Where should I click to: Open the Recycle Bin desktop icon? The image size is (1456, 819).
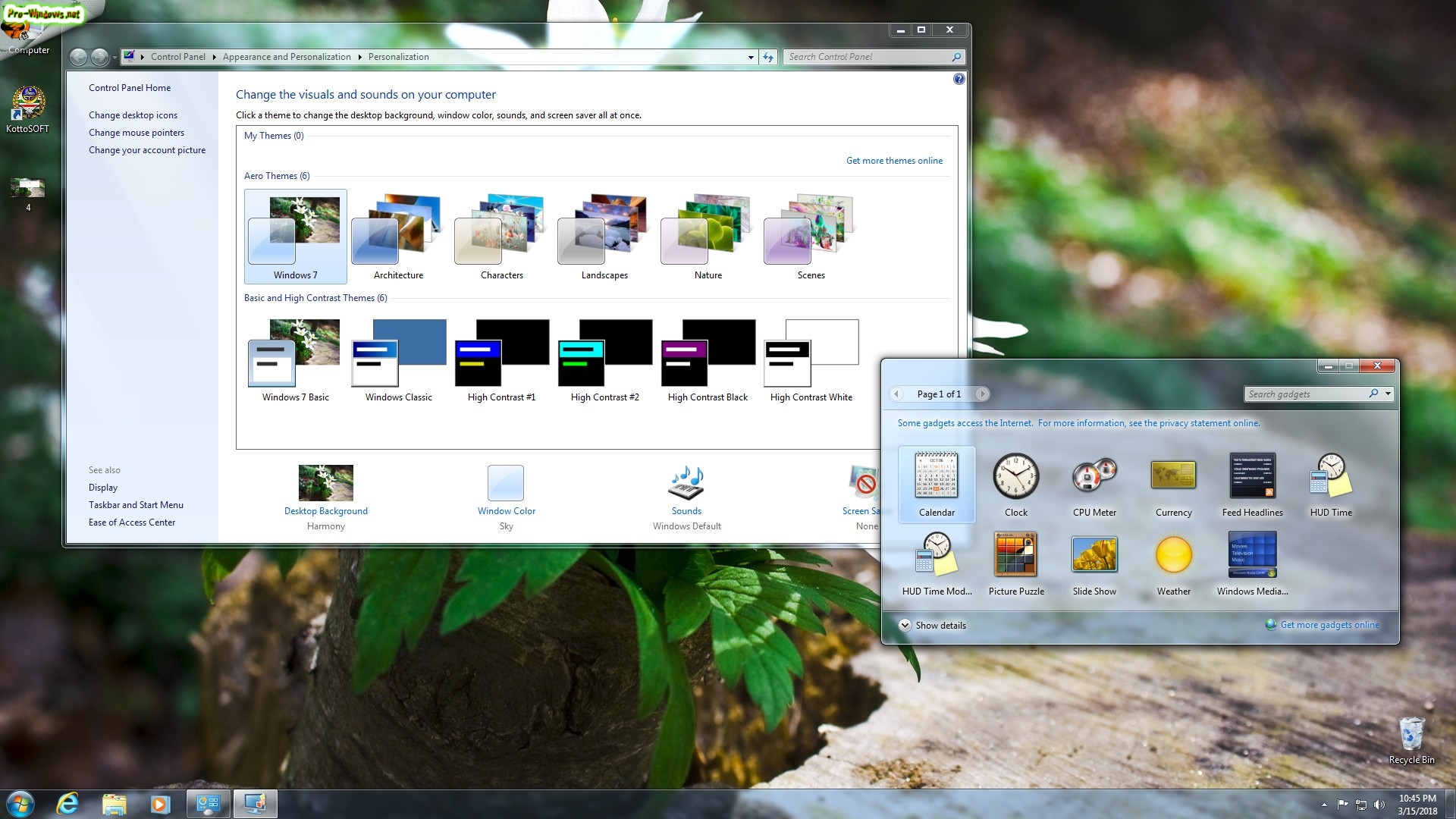(x=1410, y=736)
